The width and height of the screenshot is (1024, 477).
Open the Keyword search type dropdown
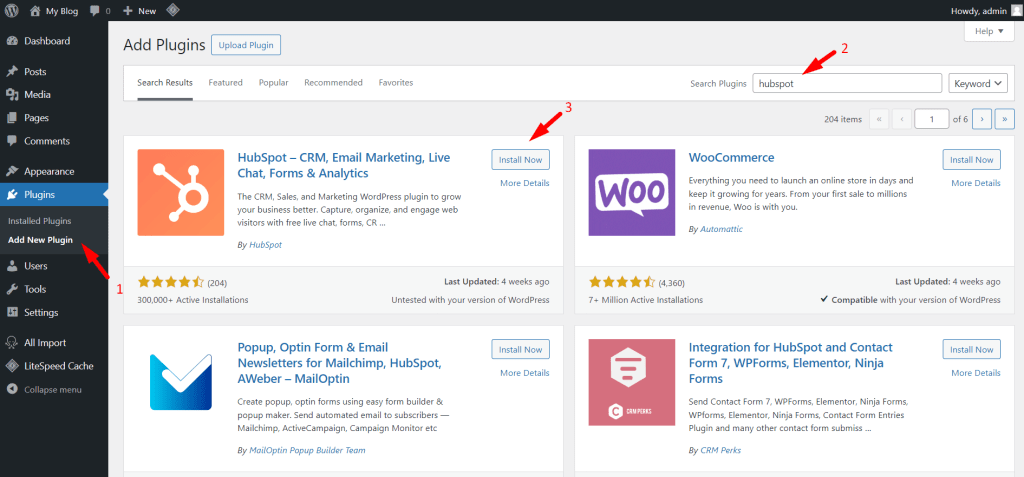pos(978,84)
